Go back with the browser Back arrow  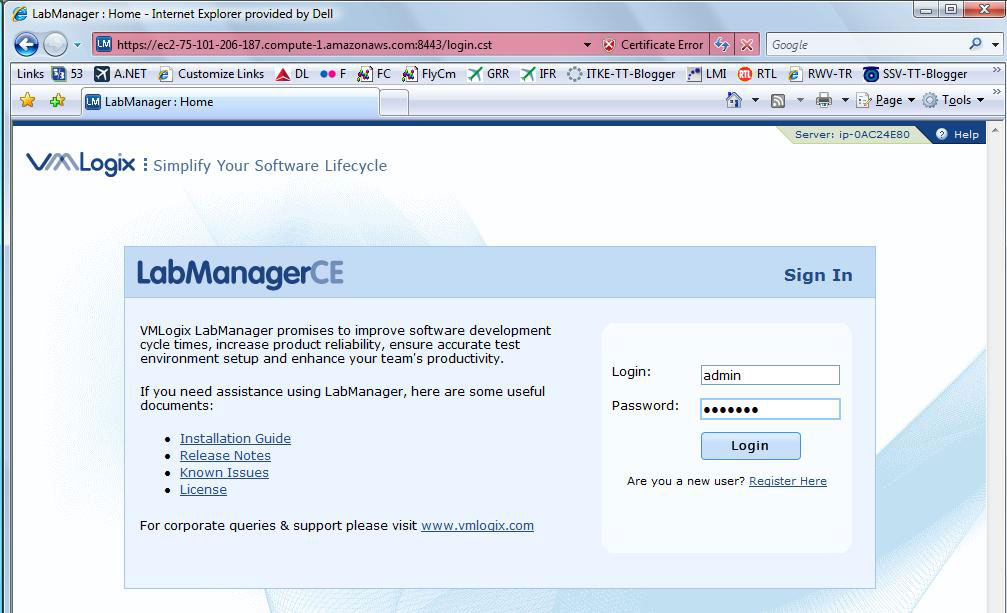coord(26,44)
